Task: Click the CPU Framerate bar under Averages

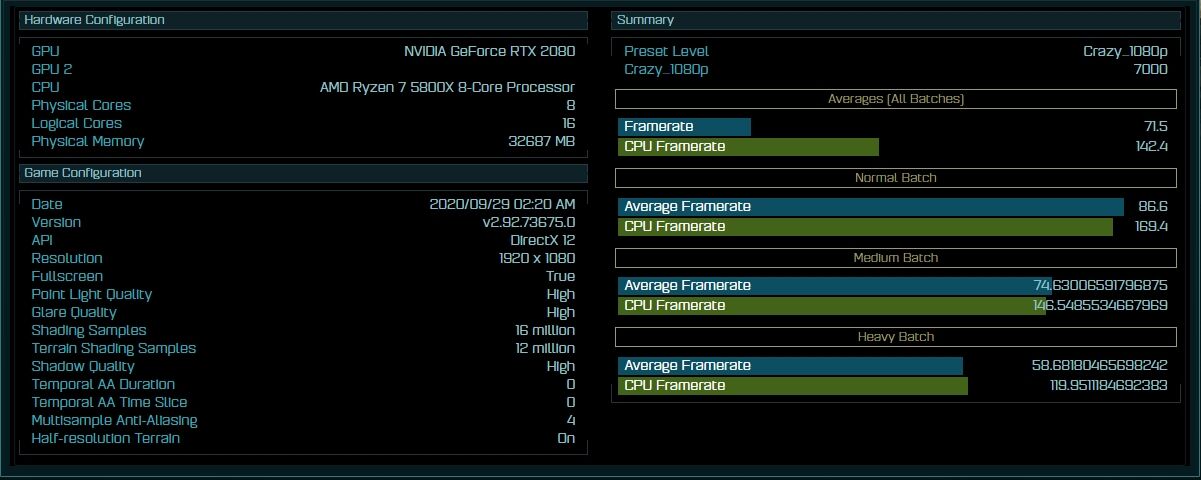Action: [x=748, y=147]
